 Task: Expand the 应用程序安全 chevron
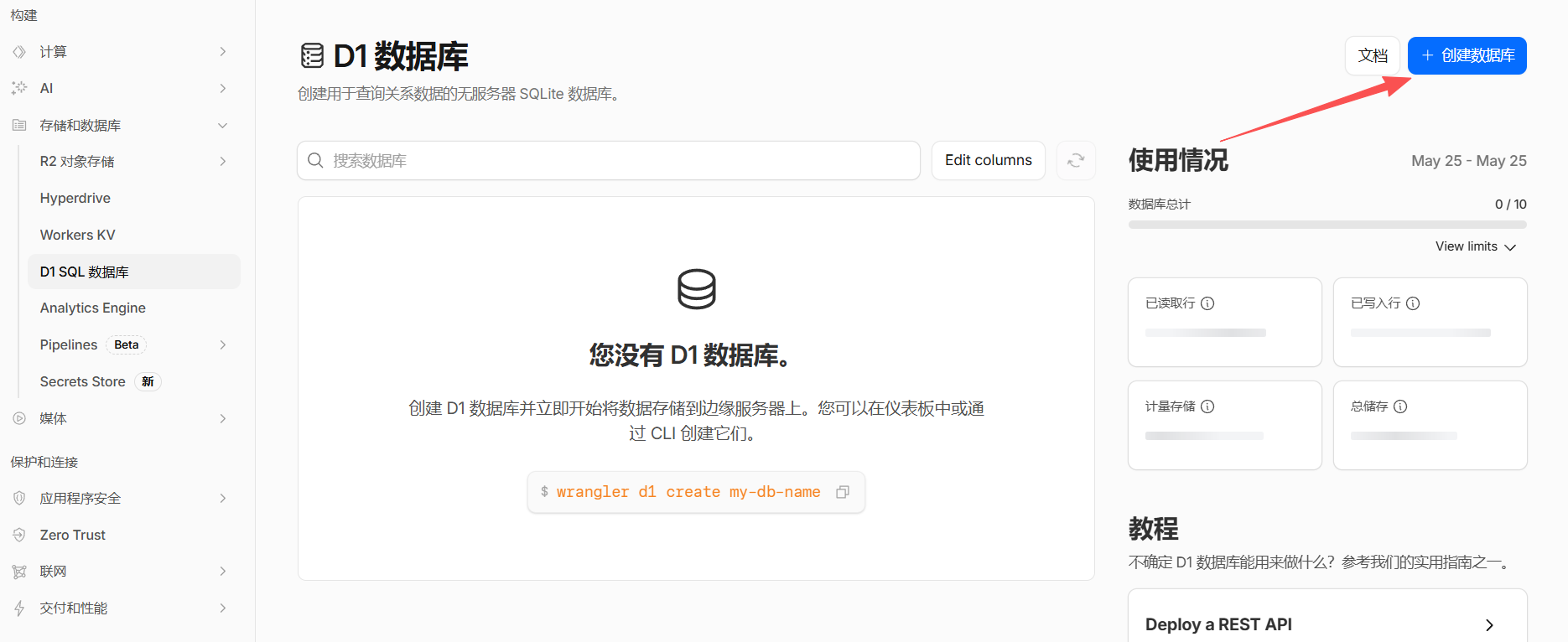tap(223, 498)
